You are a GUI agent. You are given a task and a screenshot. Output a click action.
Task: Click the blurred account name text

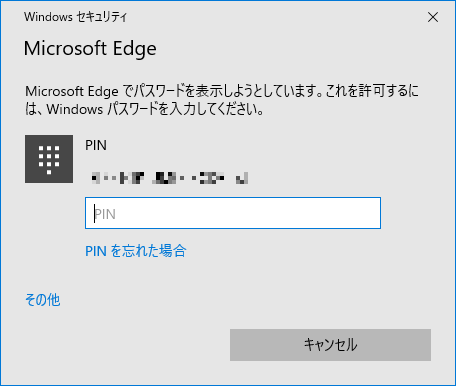click(x=170, y=178)
